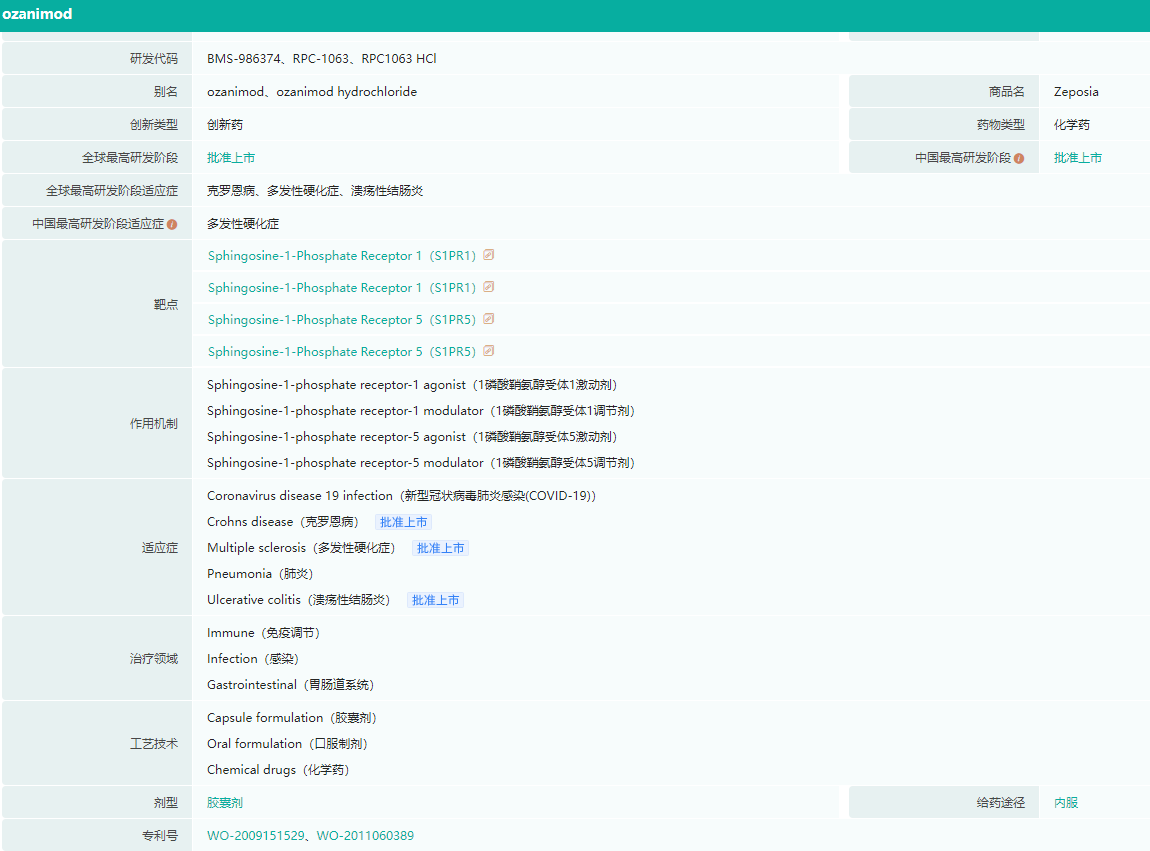Open the 胶囊剂 dosage form link

225,803
